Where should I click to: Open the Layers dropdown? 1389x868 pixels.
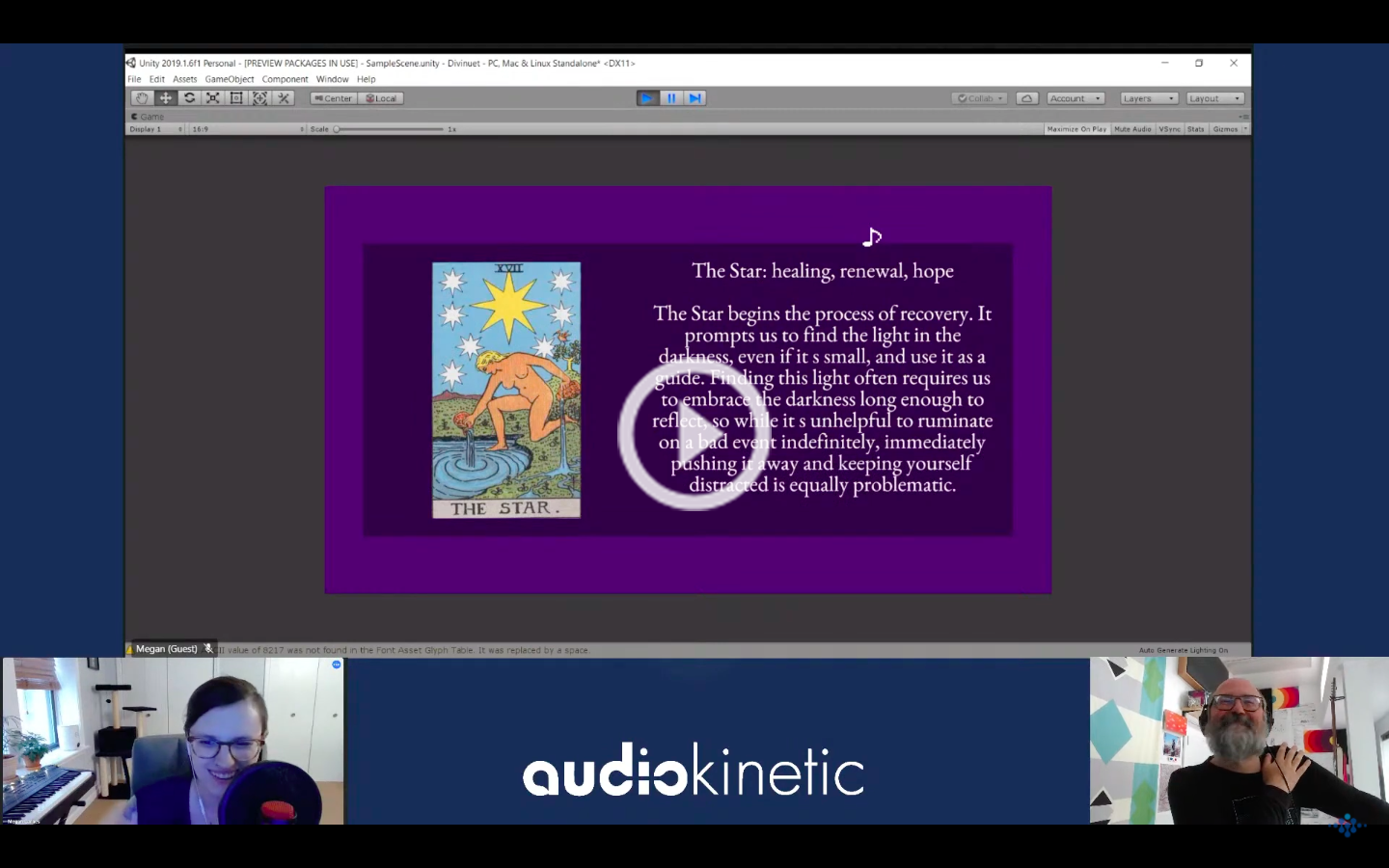(x=1149, y=98)
